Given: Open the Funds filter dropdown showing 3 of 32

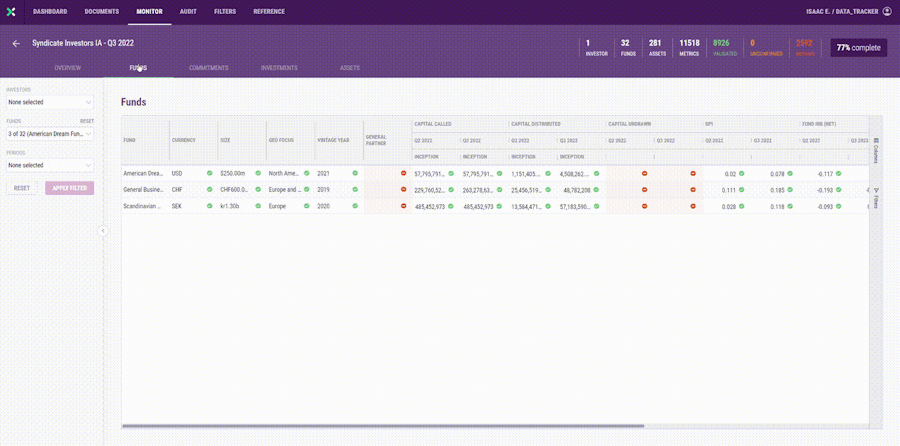Looking at the screenshot, I should click(x=50, y=134).
